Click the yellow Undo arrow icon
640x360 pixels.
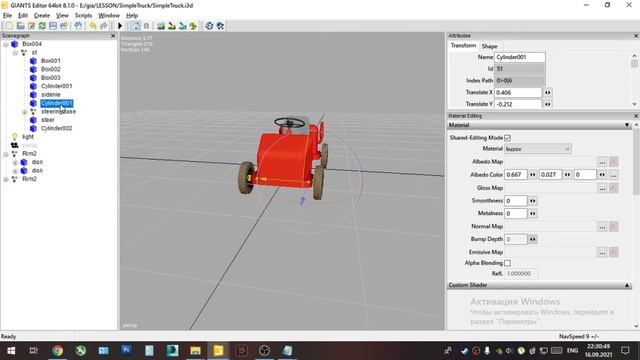93,26
